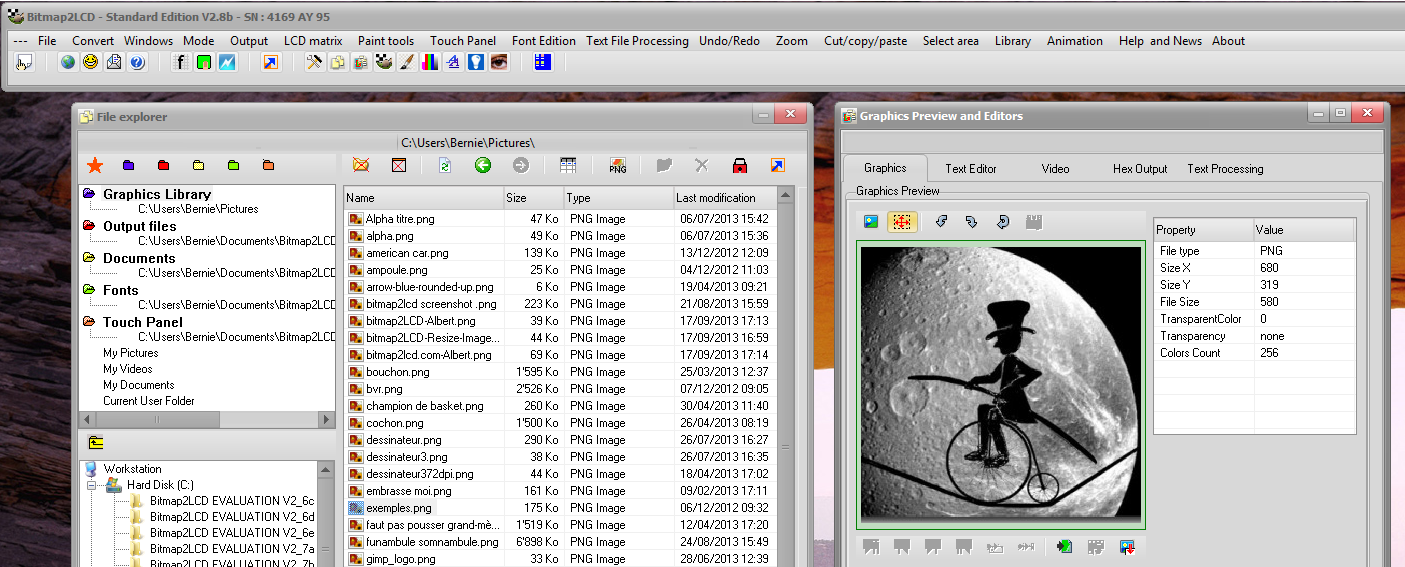Viewport: 1405px width, 567px height.
Task: Click the eye preview icon in toolbar
Action: (498, 63)
